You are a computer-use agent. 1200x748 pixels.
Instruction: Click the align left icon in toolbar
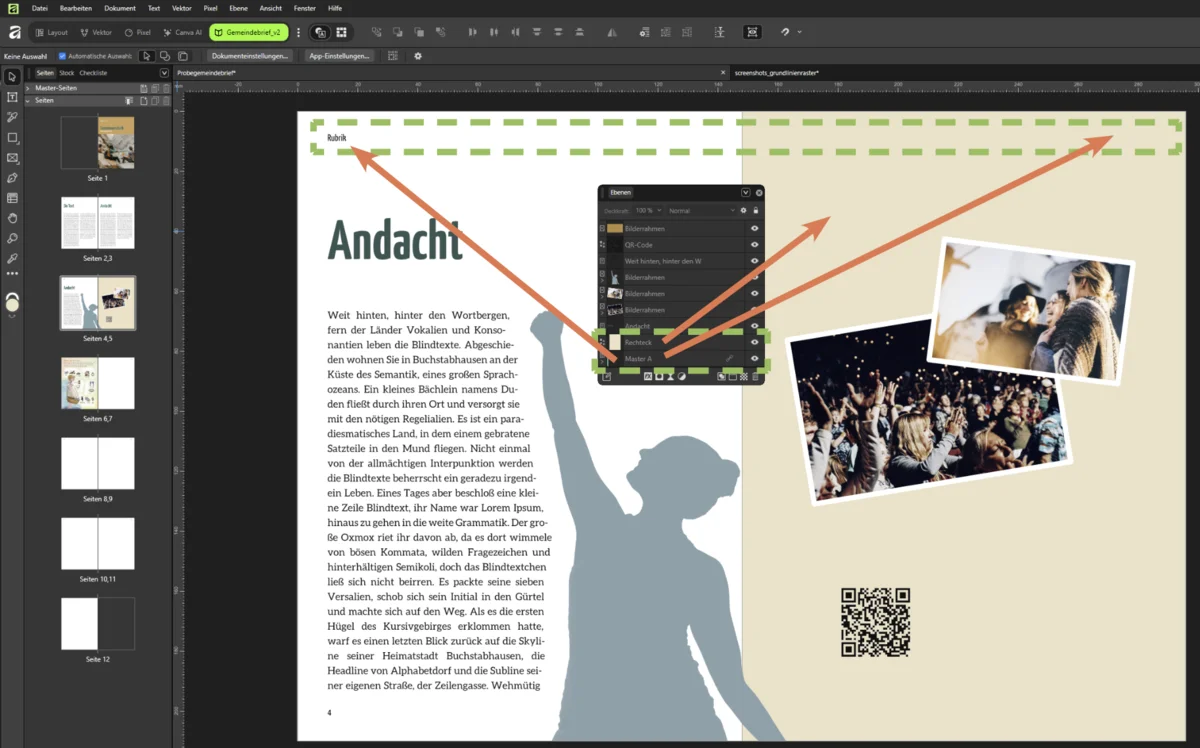[472, 32]
